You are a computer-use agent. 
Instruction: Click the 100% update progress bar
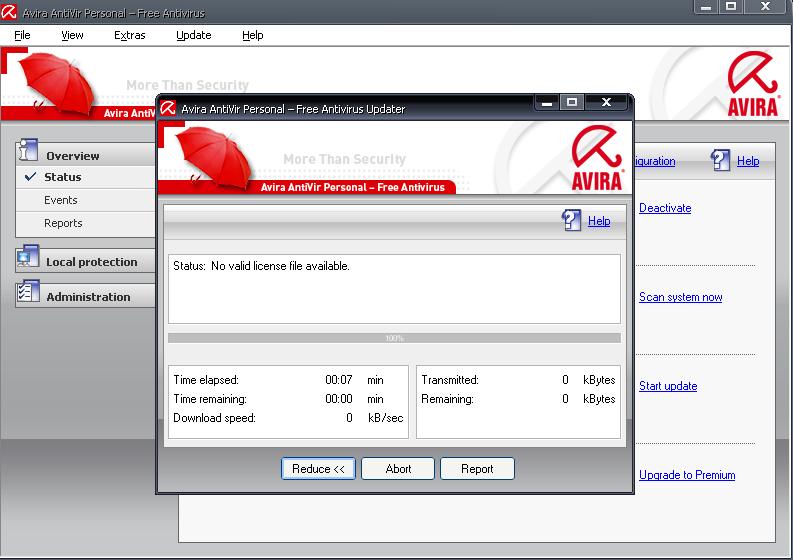394,338
